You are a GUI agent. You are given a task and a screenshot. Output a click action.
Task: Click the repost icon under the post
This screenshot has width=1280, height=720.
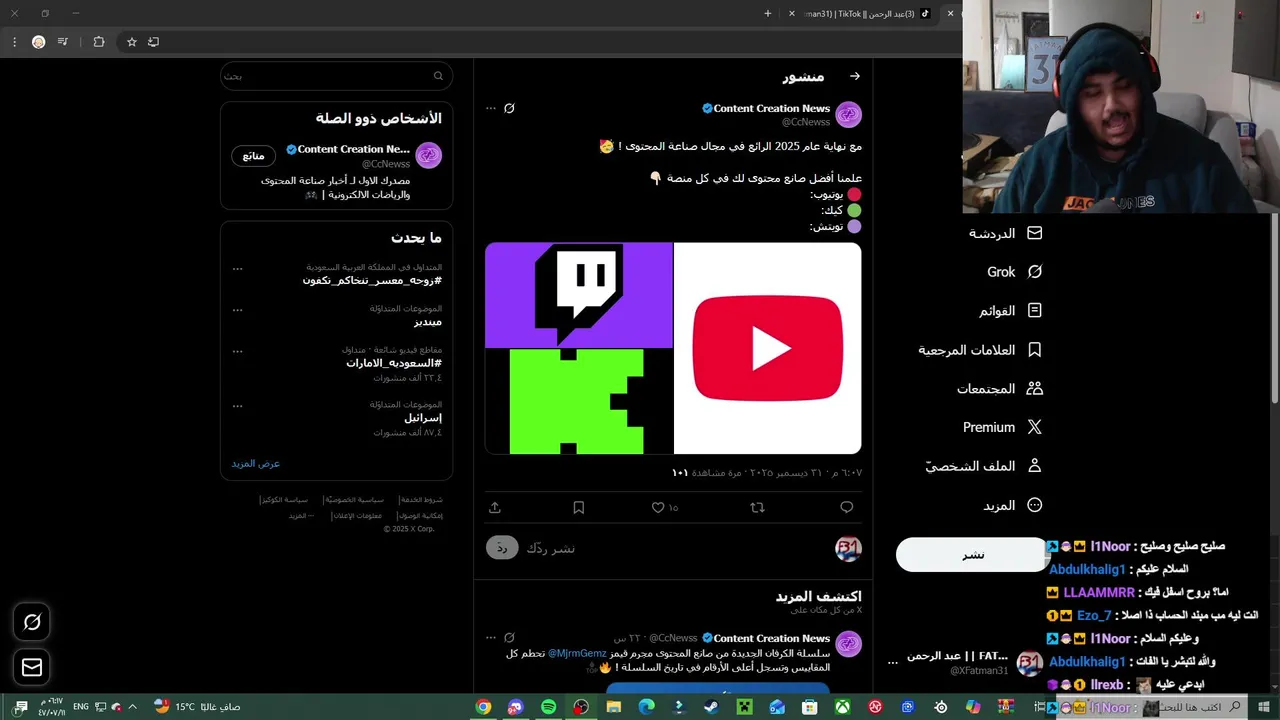click(757, 508)
